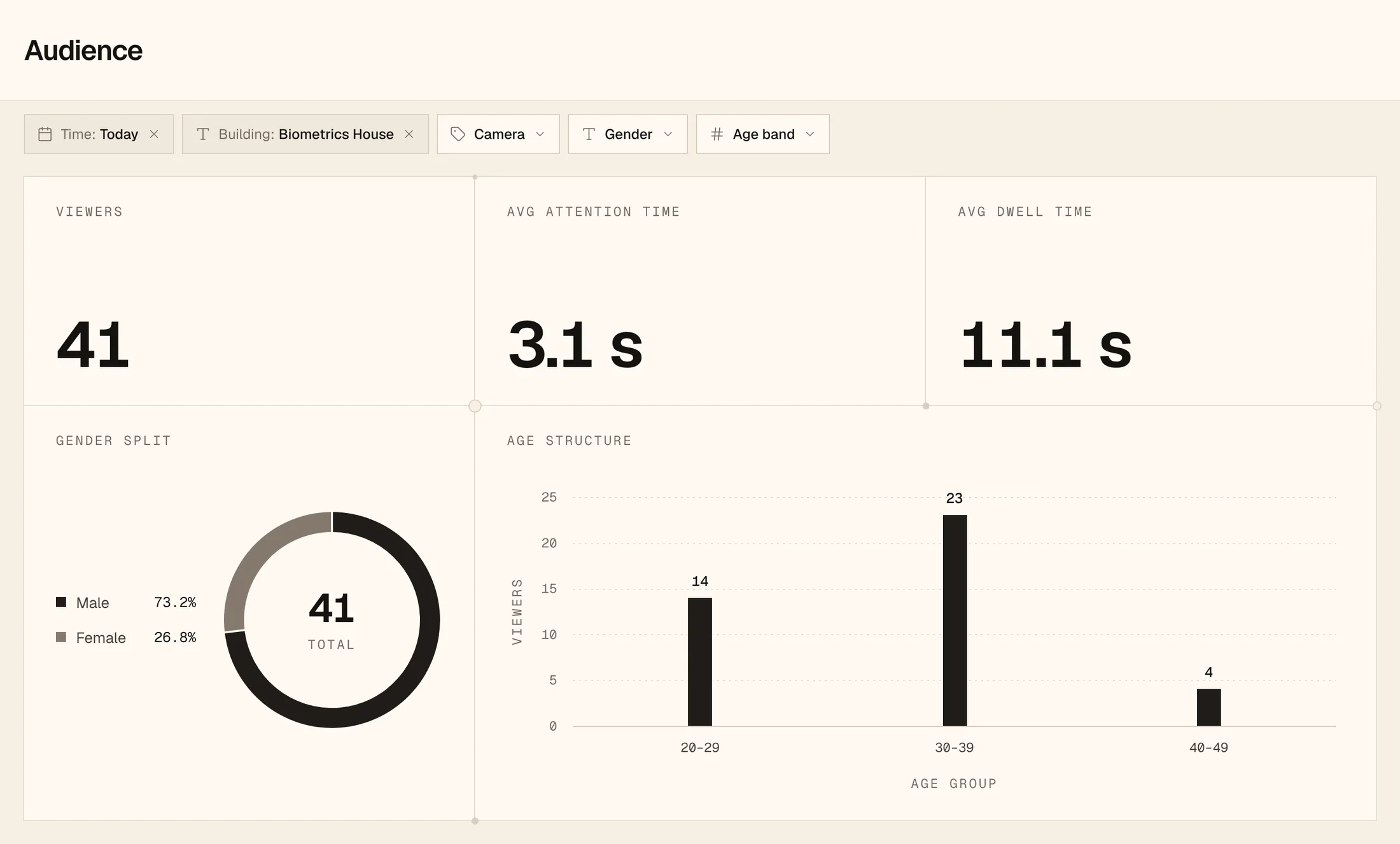Click the GENDER SPLIT card title

113,440
